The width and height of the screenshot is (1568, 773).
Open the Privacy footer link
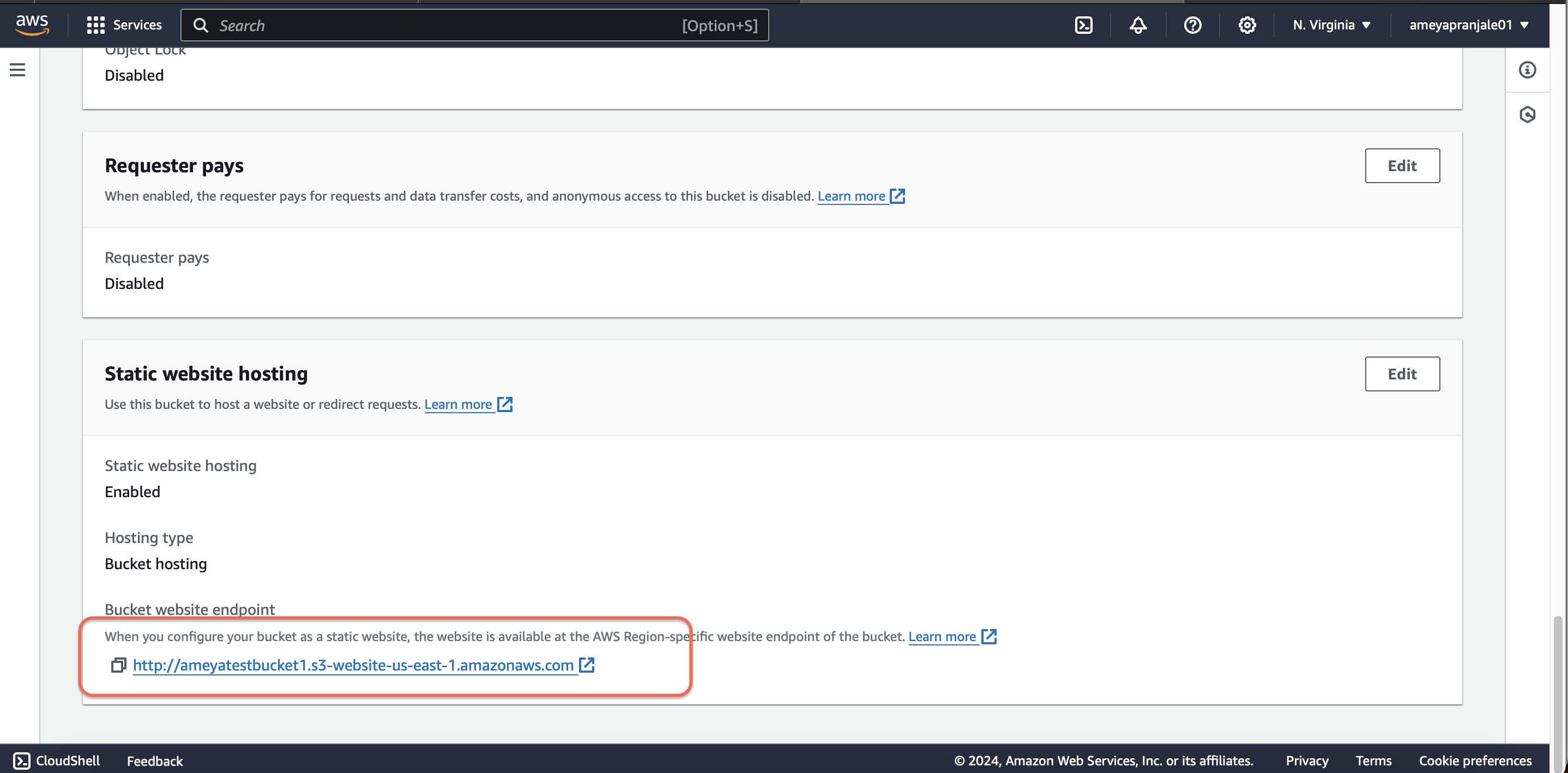point(1307,760)
